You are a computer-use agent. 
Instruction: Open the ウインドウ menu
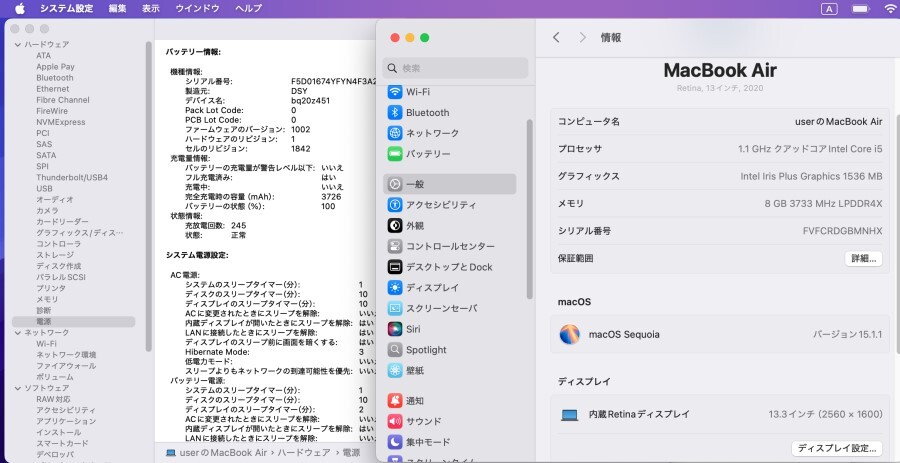(197, 9)
